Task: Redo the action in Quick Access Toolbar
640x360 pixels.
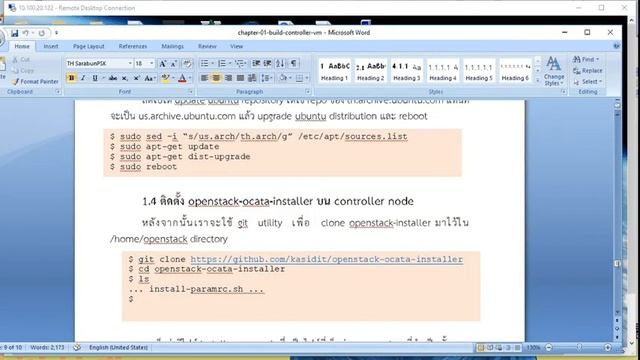Action: point(41,33)
